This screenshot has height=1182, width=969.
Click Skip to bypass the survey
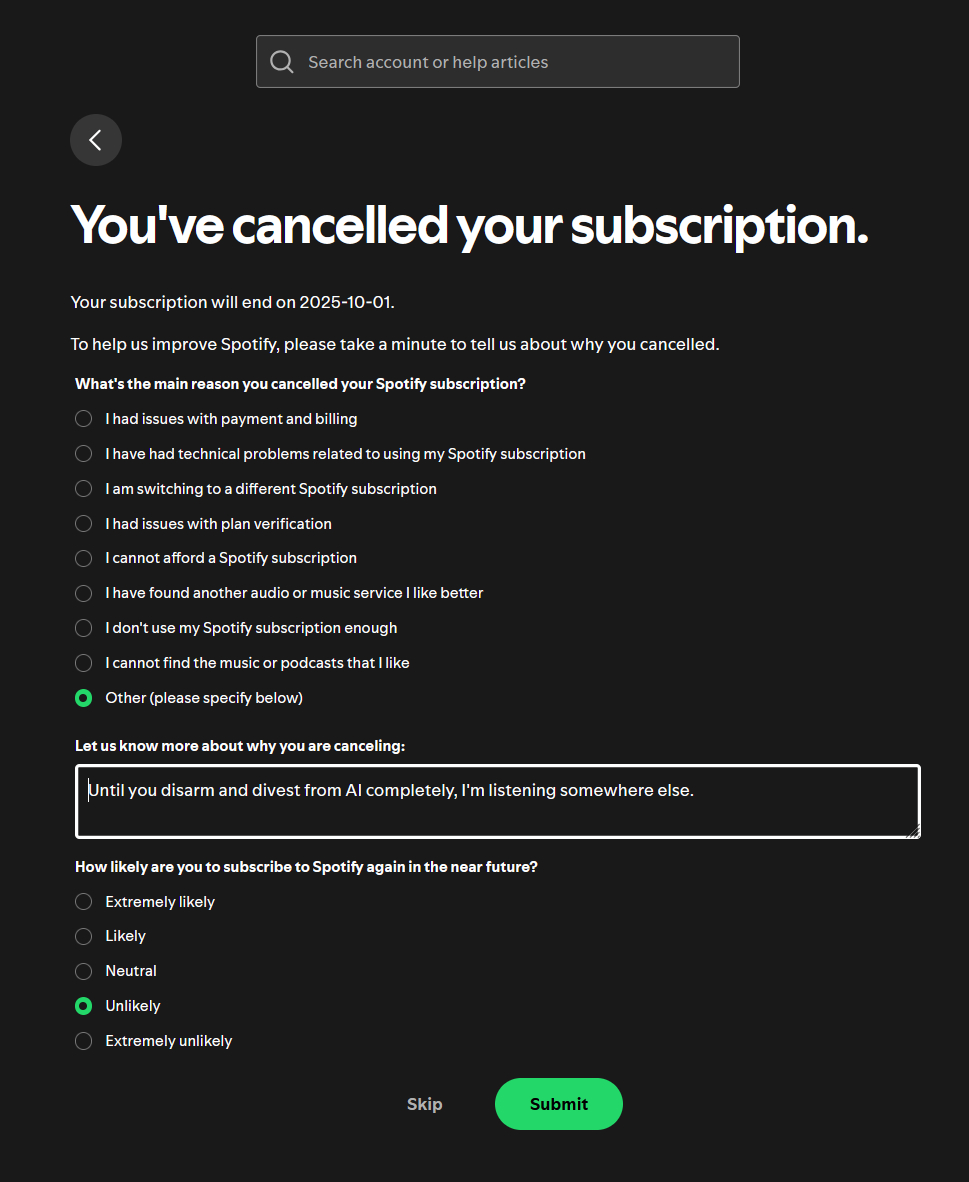click(x=424, y=1104)
